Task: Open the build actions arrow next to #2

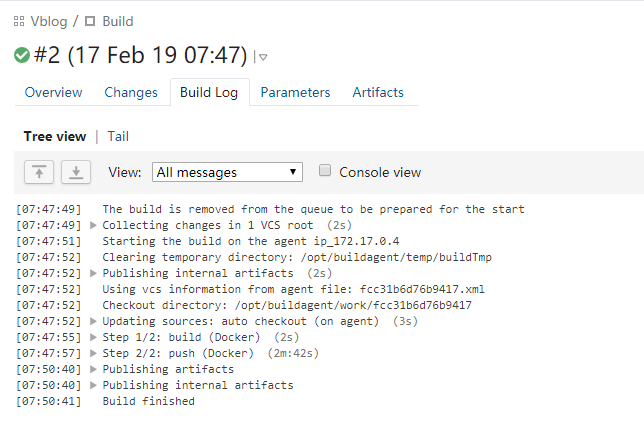Action: 263,57
